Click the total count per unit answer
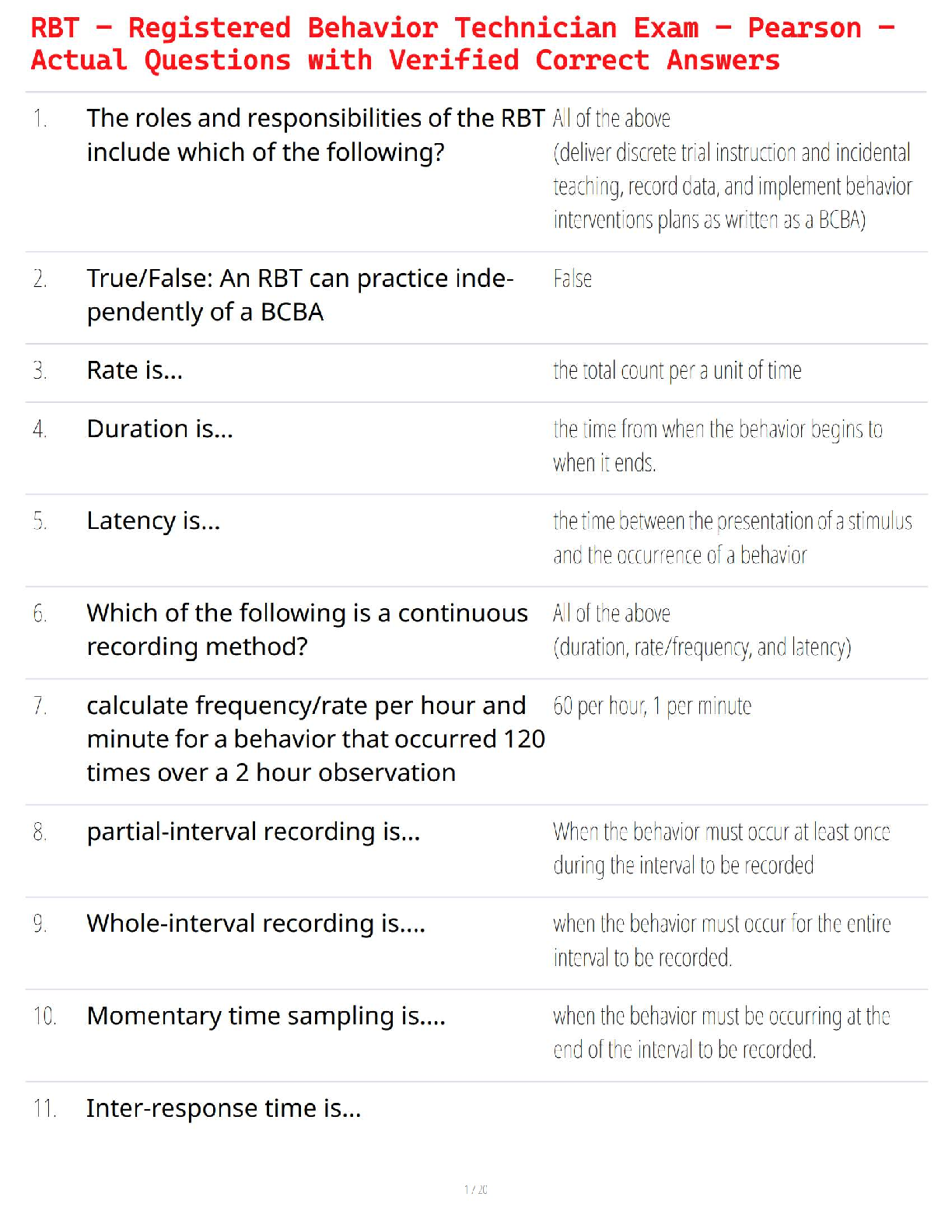Screen dimensions: 952x1232 (677, 371)
